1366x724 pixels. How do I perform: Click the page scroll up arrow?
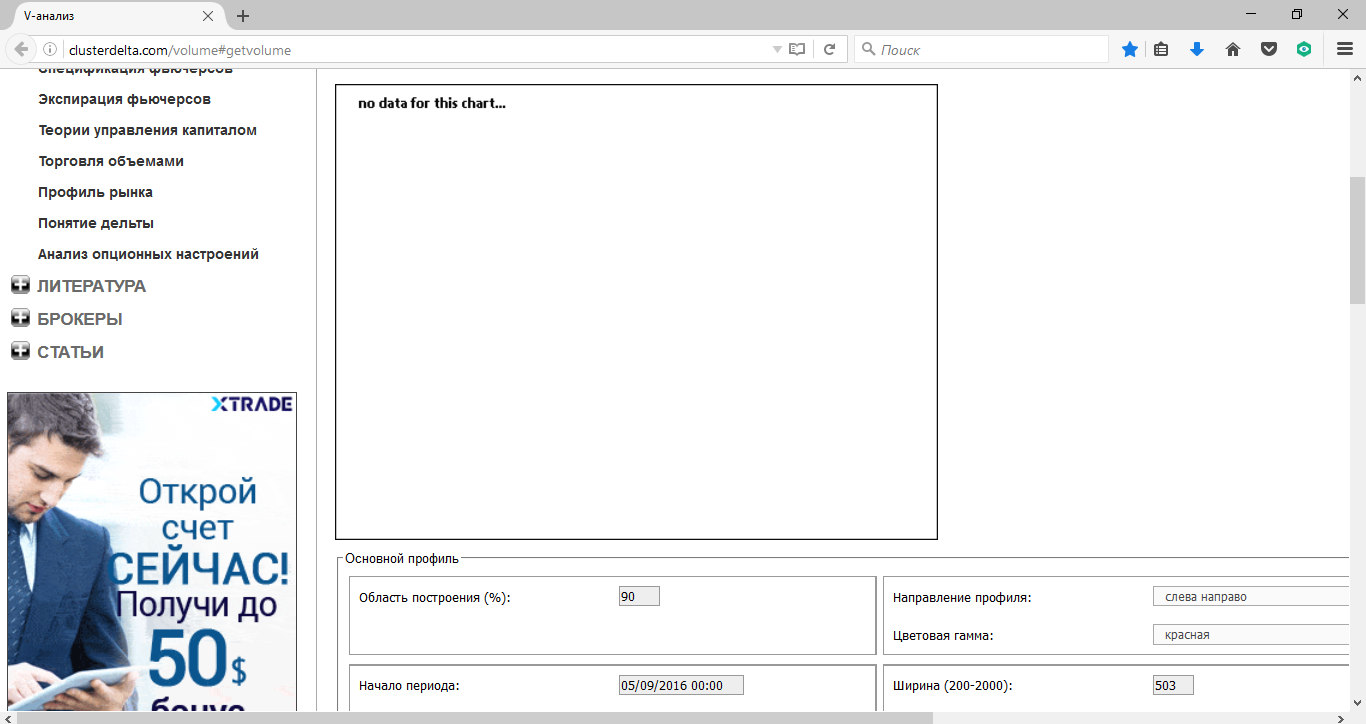pos(1357,77)
